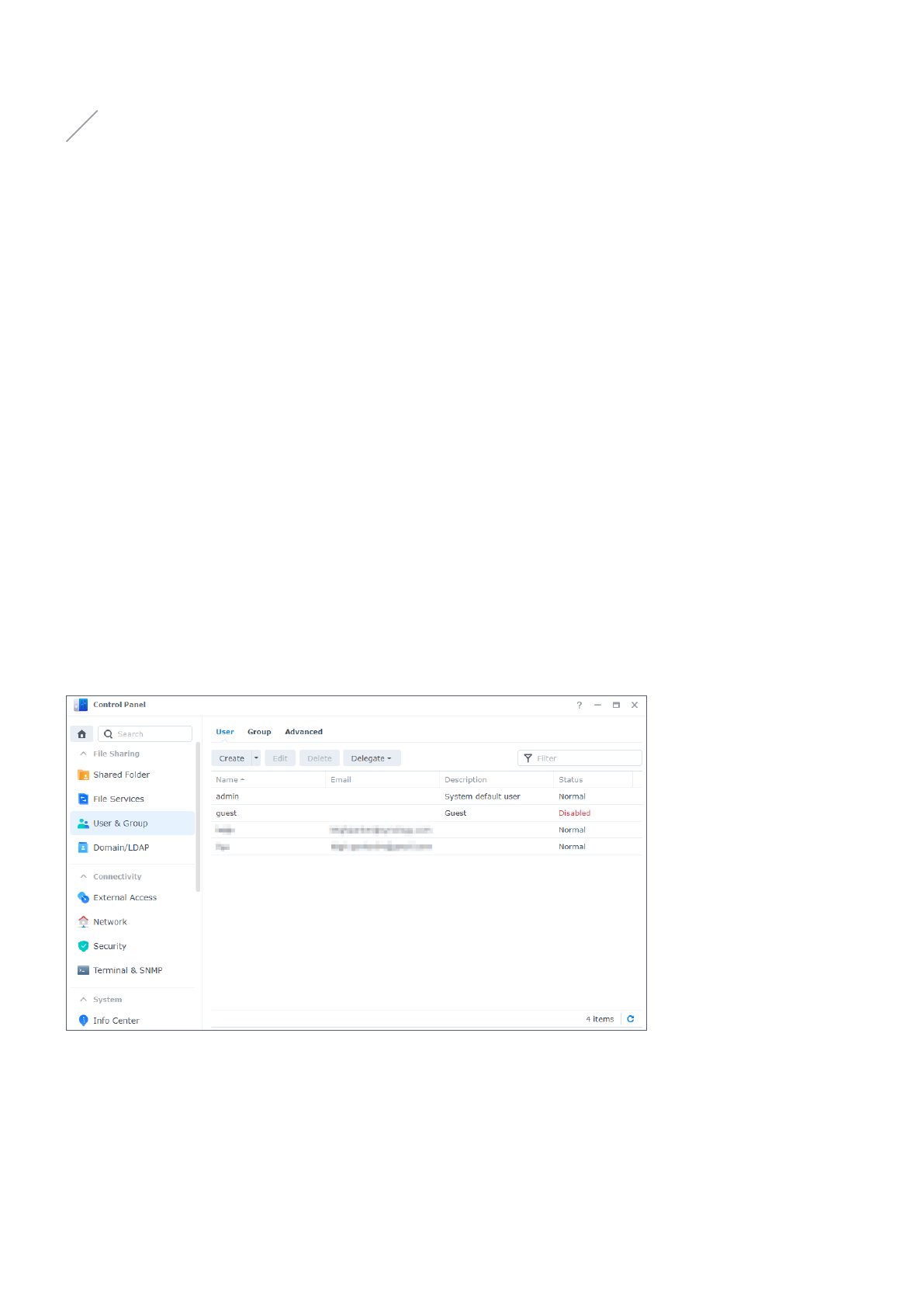Screen dimensions: 924x1307
Task: Open the Create button dropdown arrow
Action: [256, 758]
